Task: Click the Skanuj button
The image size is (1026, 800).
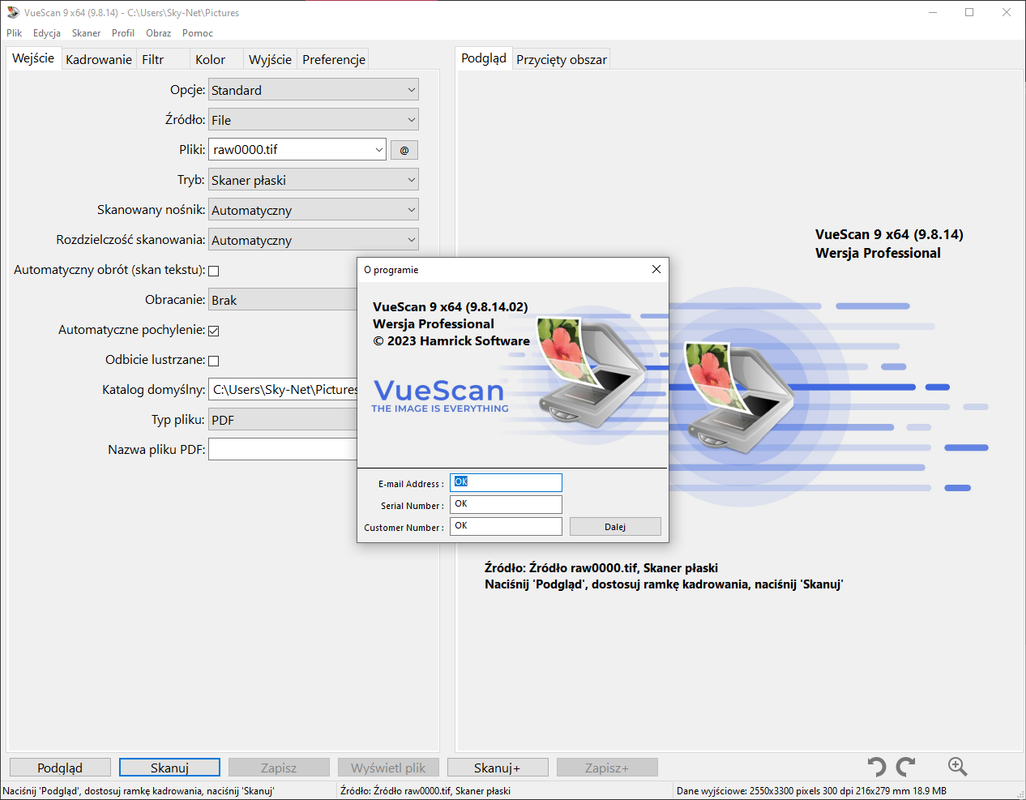Action: click(169, 767)
